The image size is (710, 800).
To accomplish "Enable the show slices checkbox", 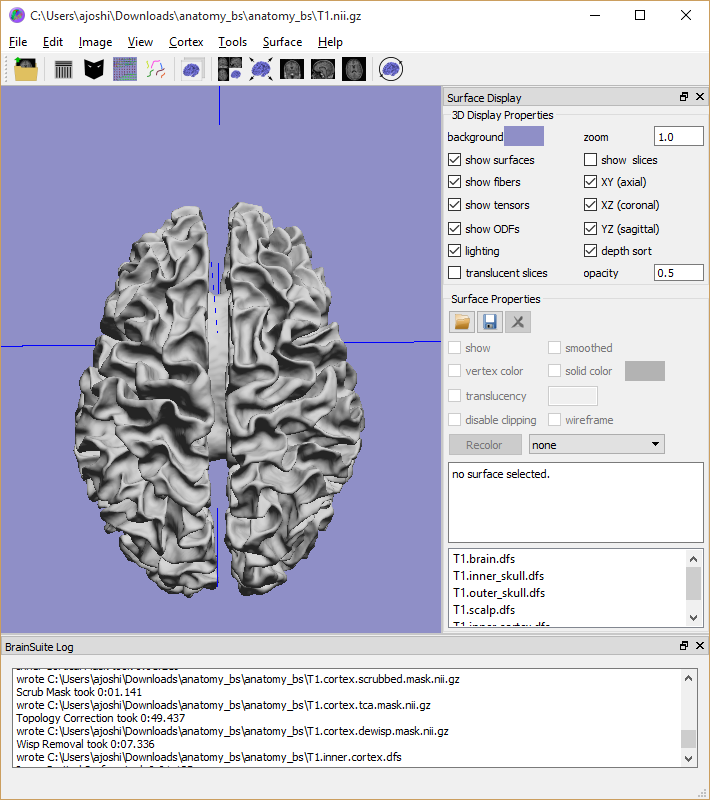I will [591, 160].
